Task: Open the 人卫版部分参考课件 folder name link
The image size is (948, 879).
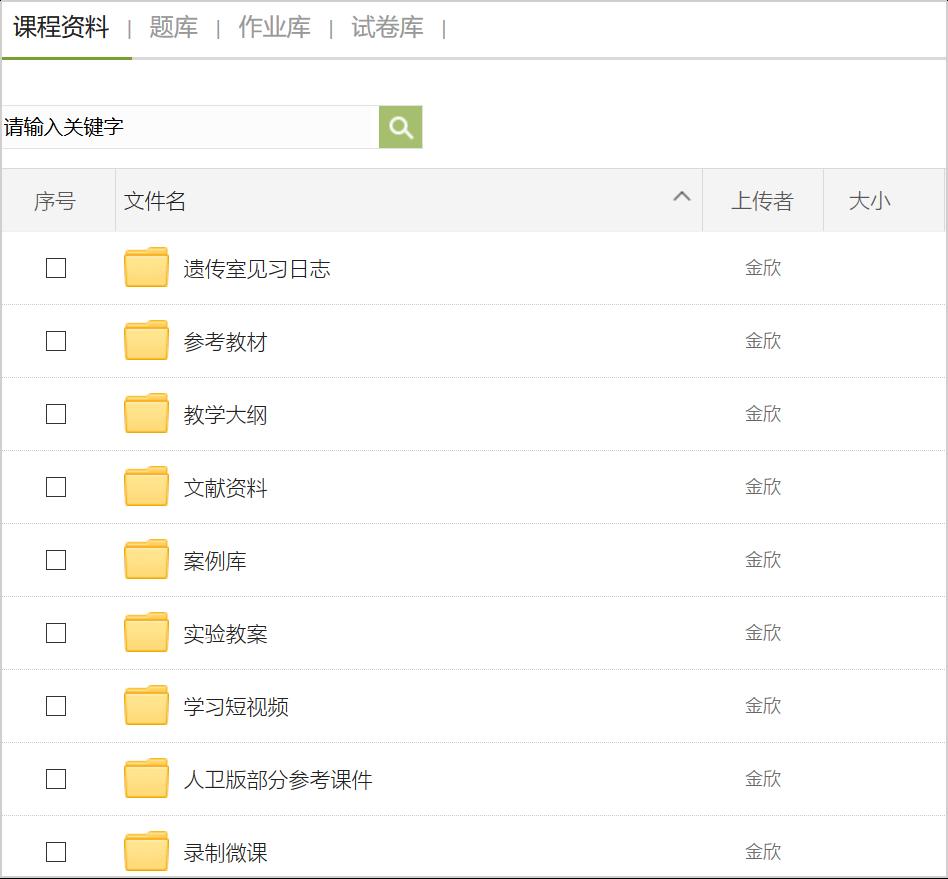Action: tap(278, 780)
